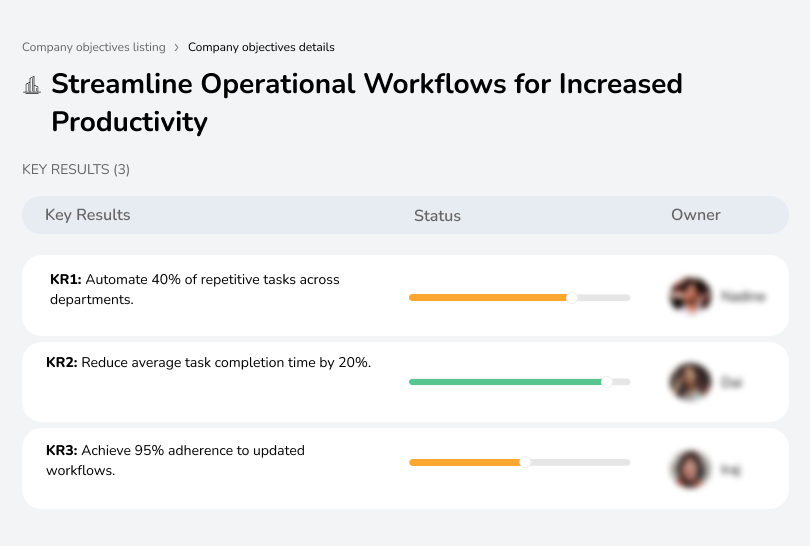
Task: Click the breadcrumb chevron separator
Action: point(177,47)
